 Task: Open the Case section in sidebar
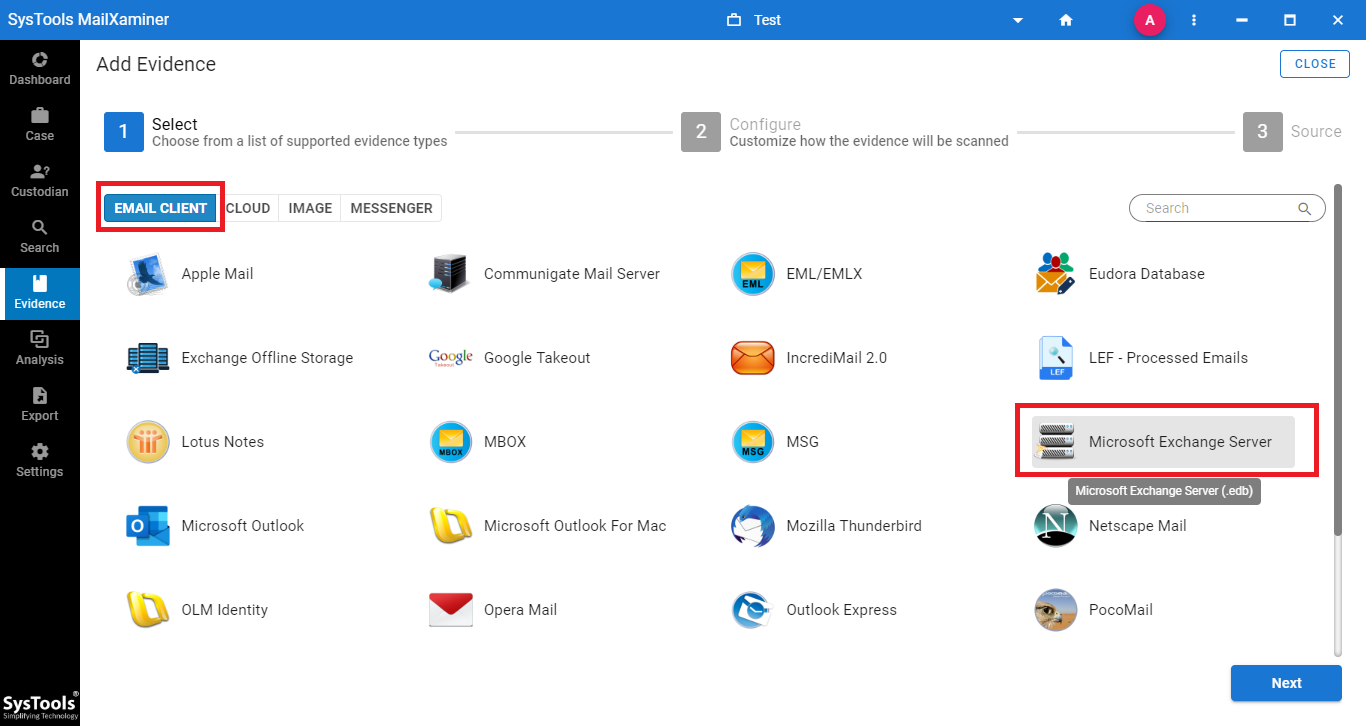(40, 125)
